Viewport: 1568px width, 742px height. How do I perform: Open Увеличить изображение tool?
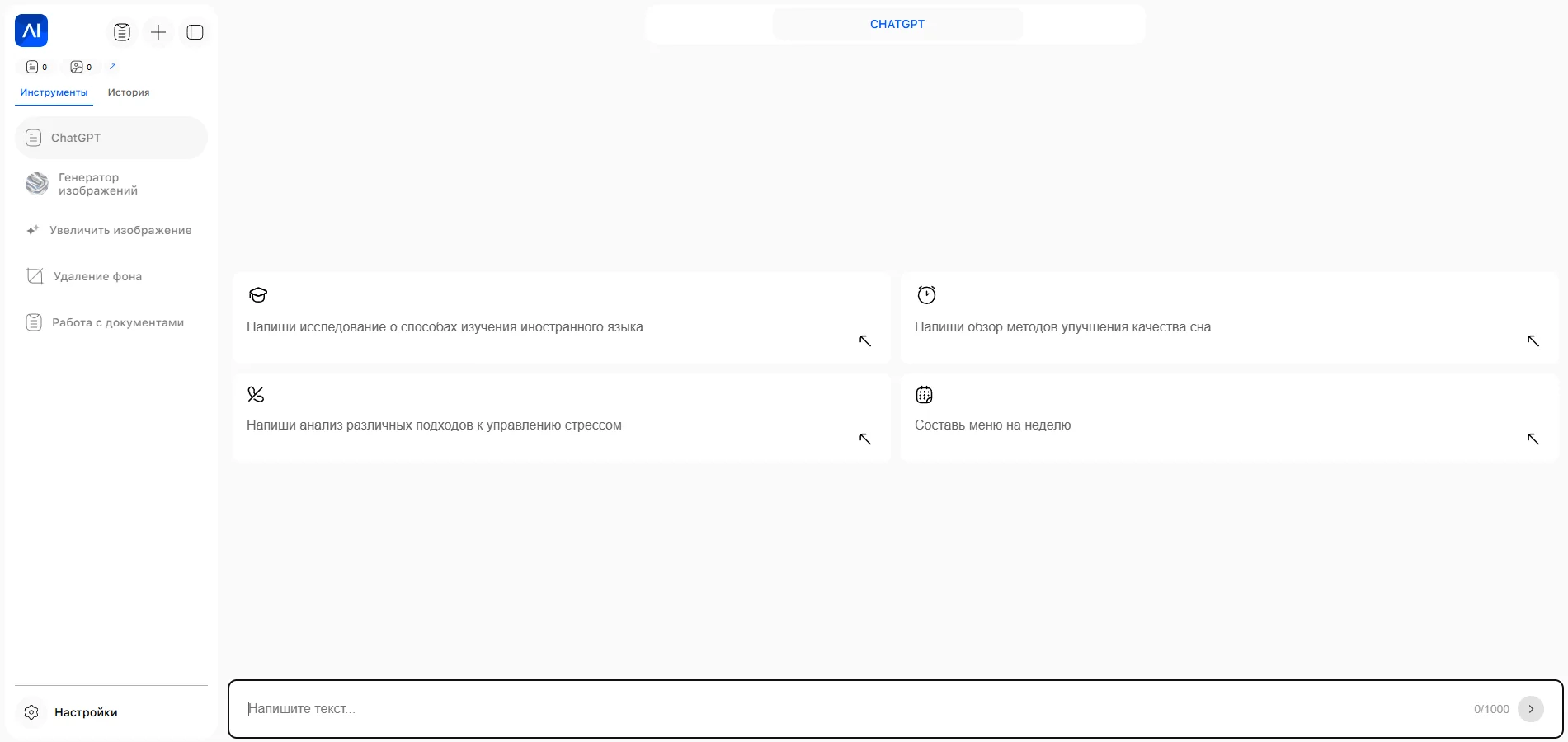tap(111, 230)
